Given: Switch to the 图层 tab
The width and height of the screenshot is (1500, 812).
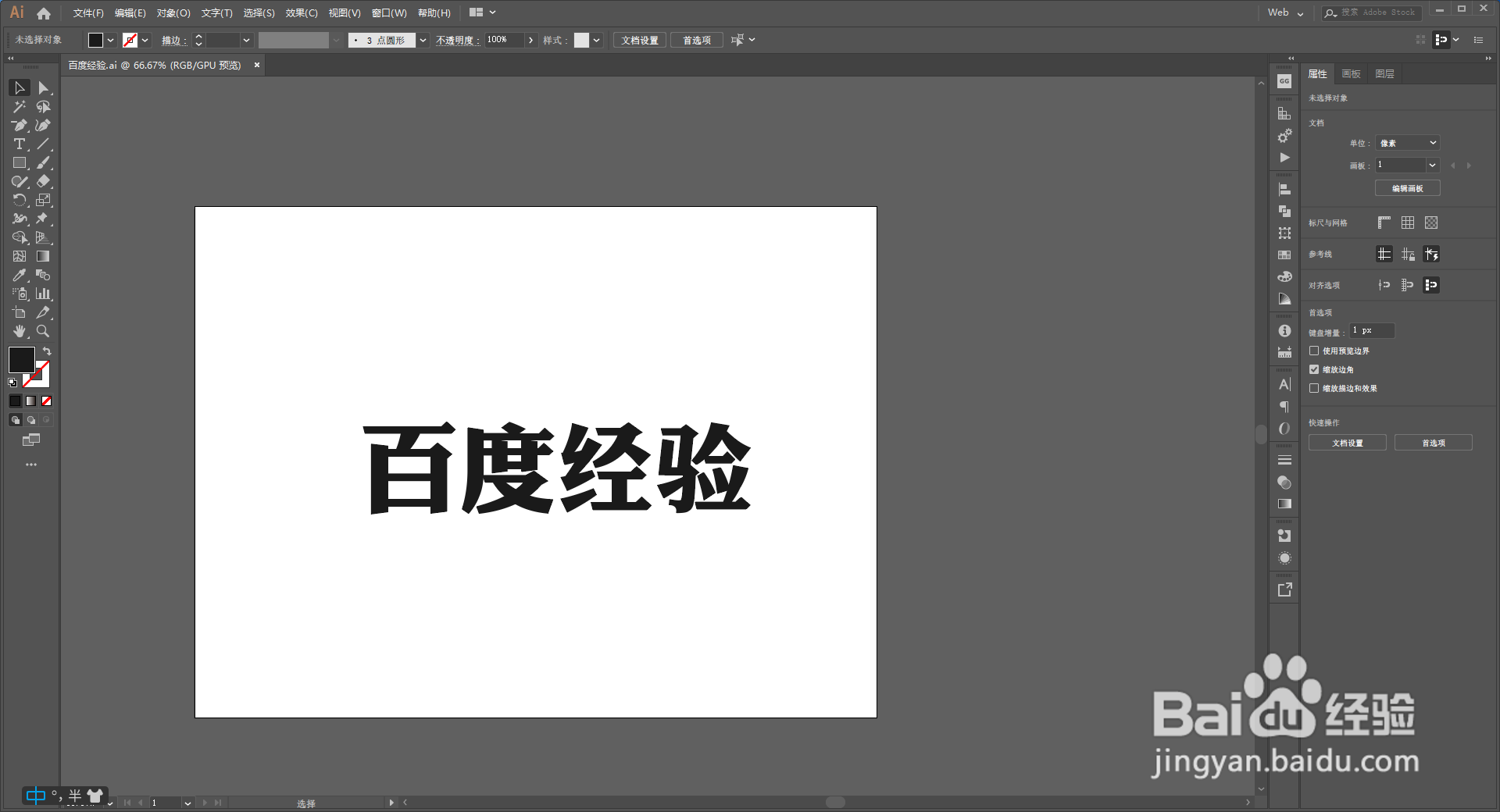Looking at the screenshot, I should (x=1384, y=73).
